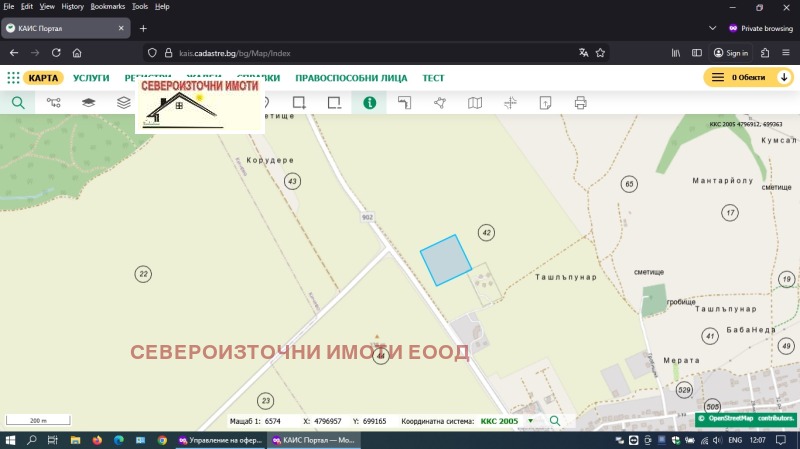
Task: Print the map with printer icon
Action: pos(581,103)
